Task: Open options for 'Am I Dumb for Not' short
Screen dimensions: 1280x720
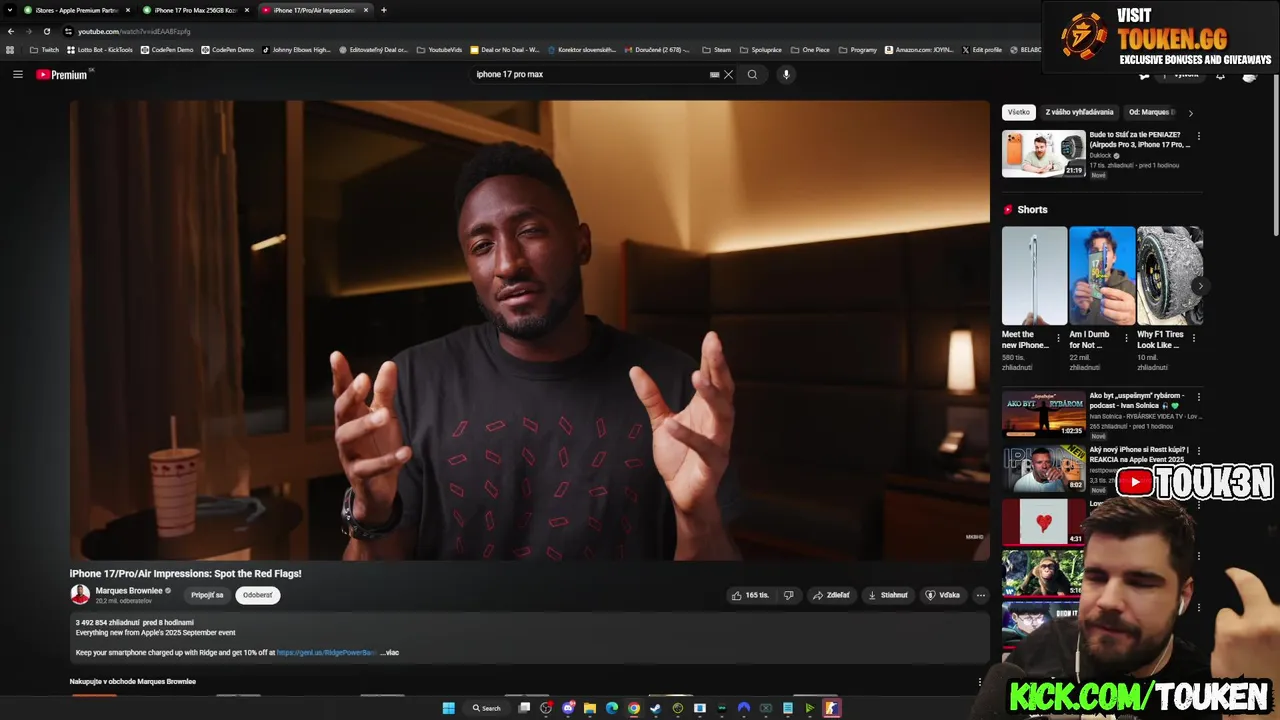Action: (x=1126, y=338)
